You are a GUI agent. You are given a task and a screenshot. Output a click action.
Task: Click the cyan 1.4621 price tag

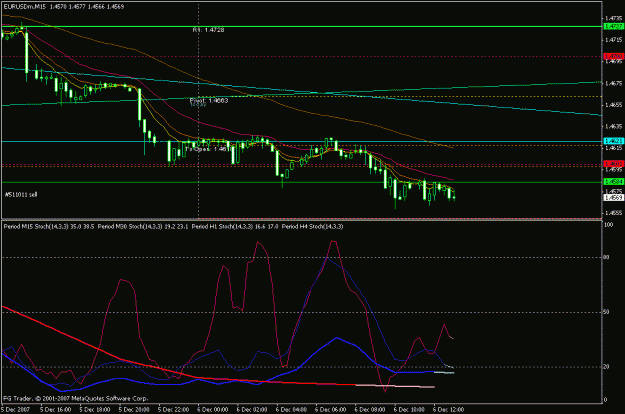(x=613, y=141)
